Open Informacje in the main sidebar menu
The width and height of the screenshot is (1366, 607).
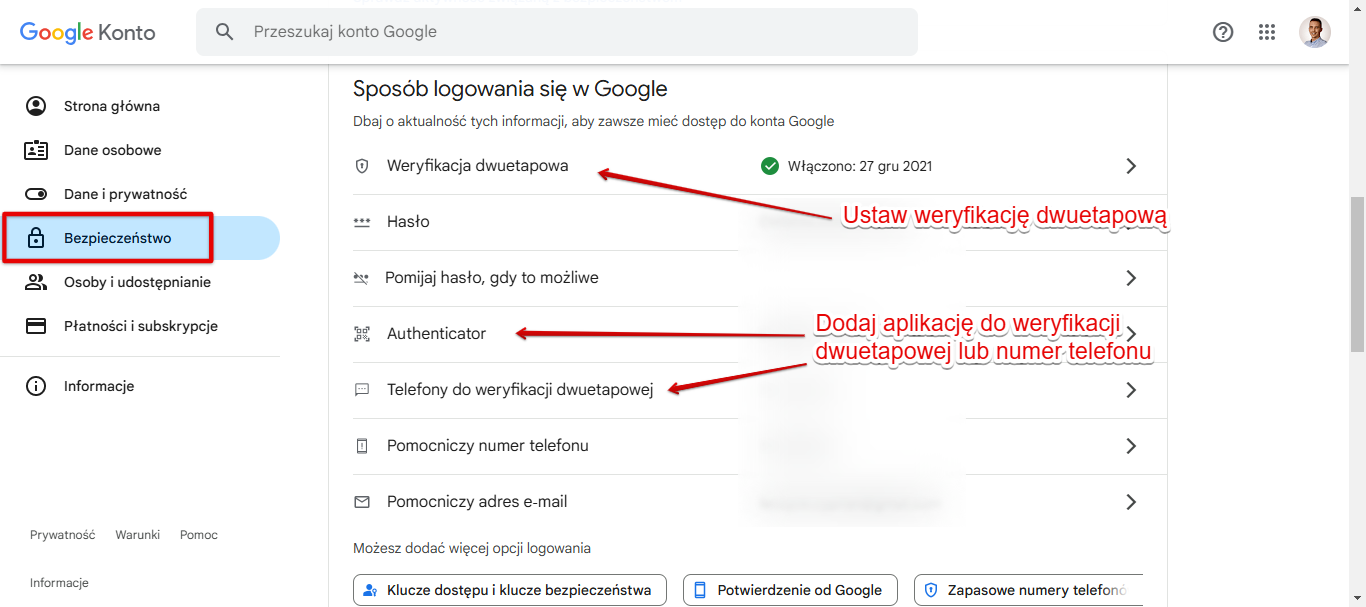pyautogui.click(x=140, y=386)
